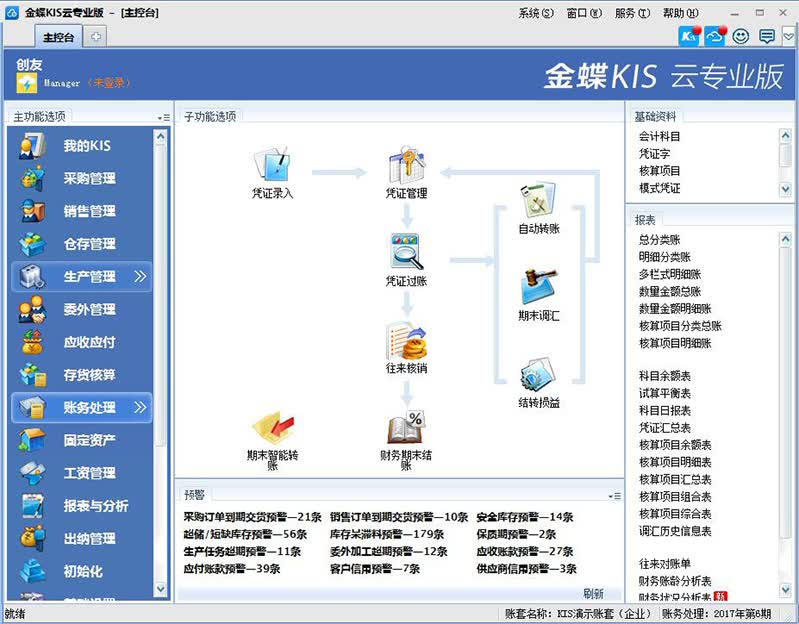This screenshot has width=799, height=624.
Task: Click the 刷新 refresh link
Action: [x=593, y=593]
